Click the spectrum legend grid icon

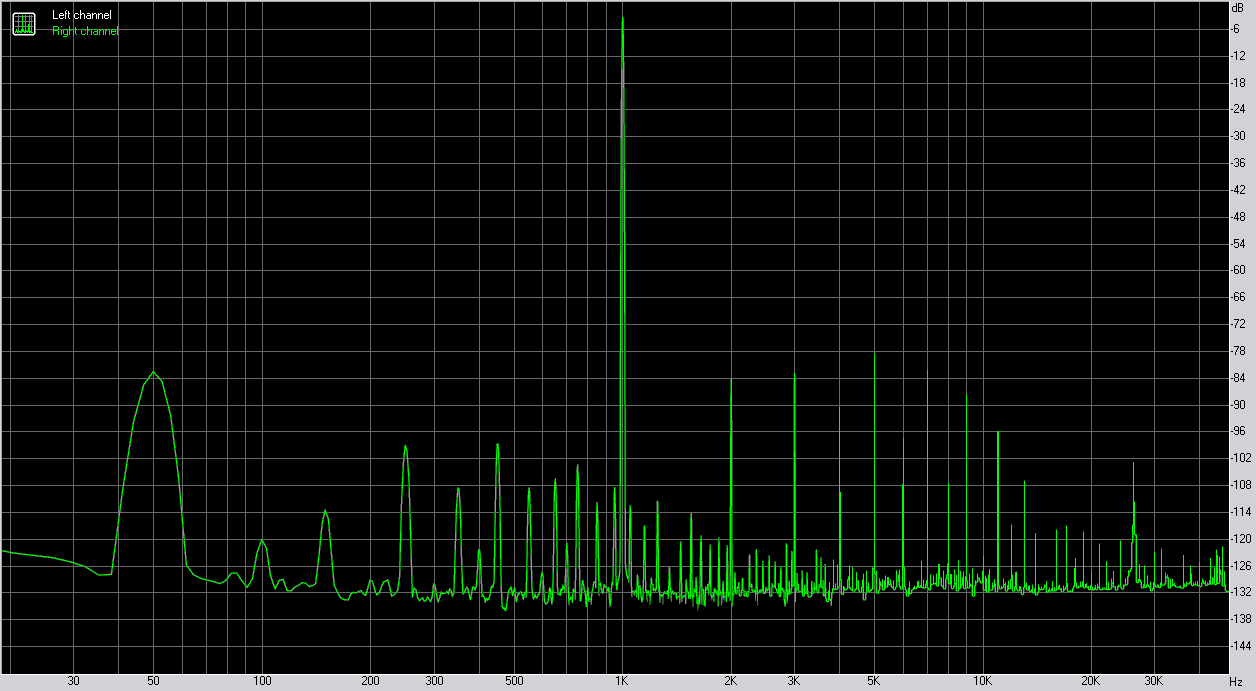pos(23,23)
